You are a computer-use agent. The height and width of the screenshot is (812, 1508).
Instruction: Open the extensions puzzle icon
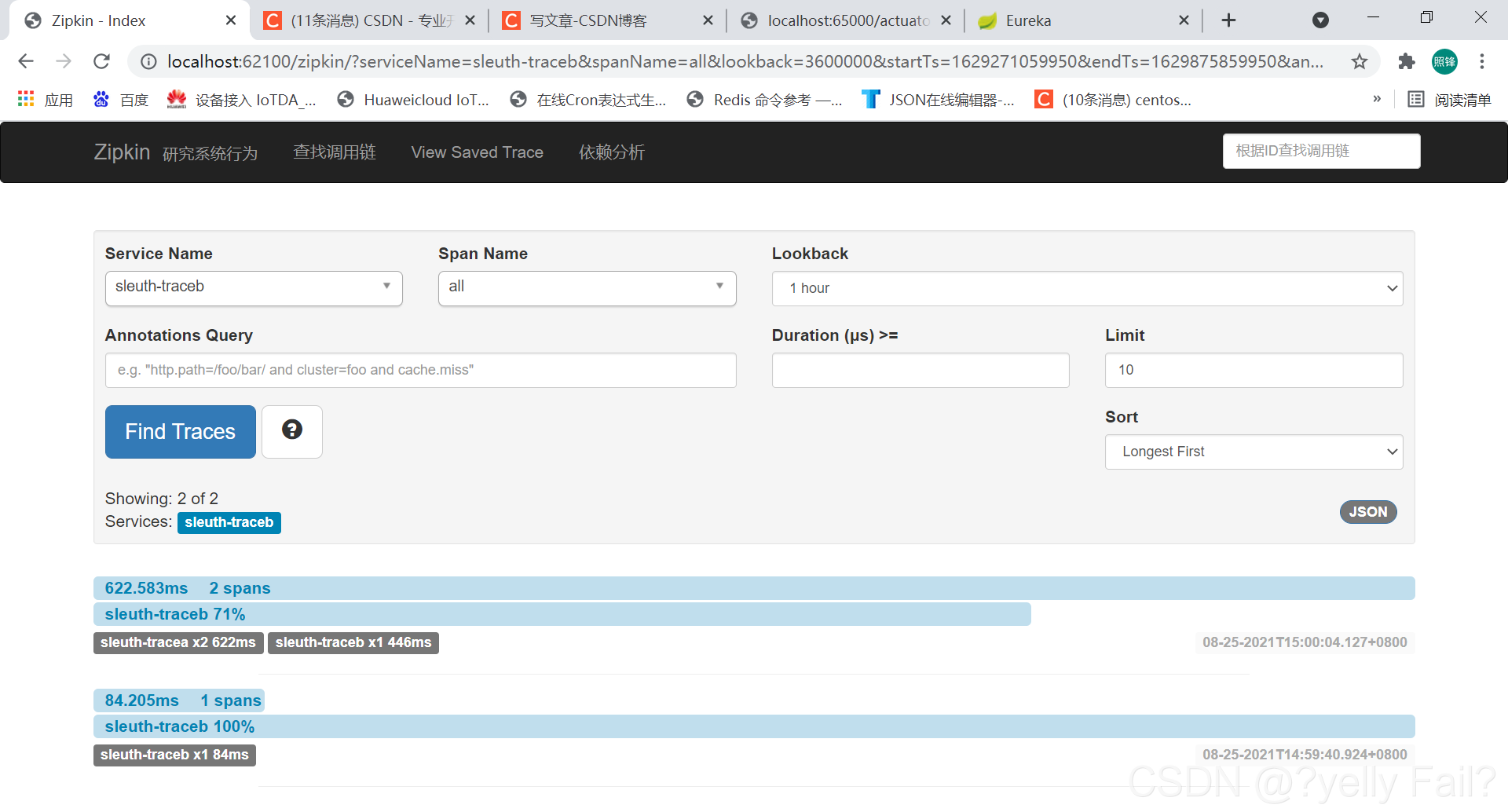(1407, 61)
